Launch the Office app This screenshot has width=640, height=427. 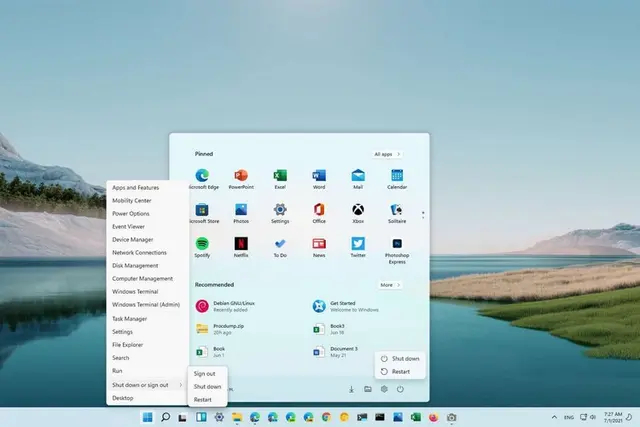point(319,213)
